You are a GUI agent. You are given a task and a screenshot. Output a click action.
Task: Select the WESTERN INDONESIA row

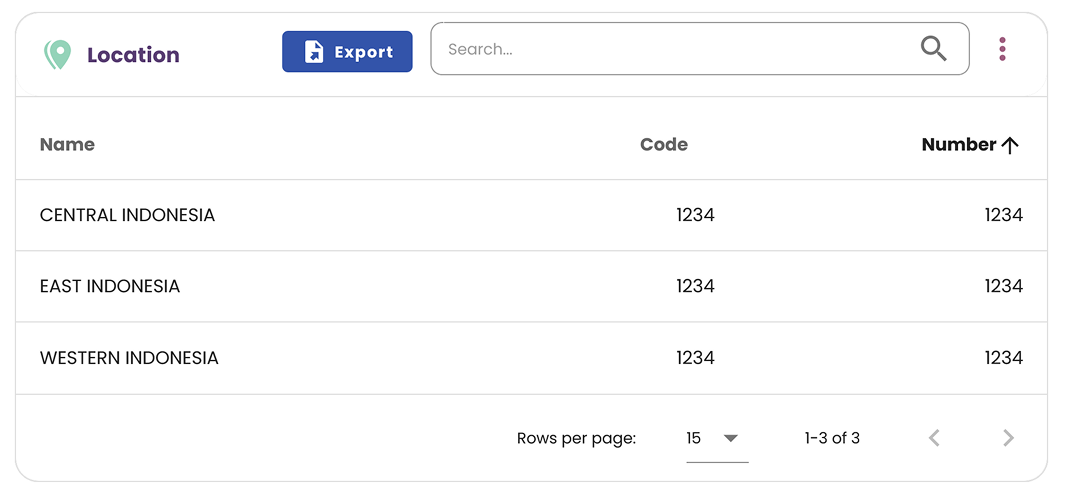point(129,358)
